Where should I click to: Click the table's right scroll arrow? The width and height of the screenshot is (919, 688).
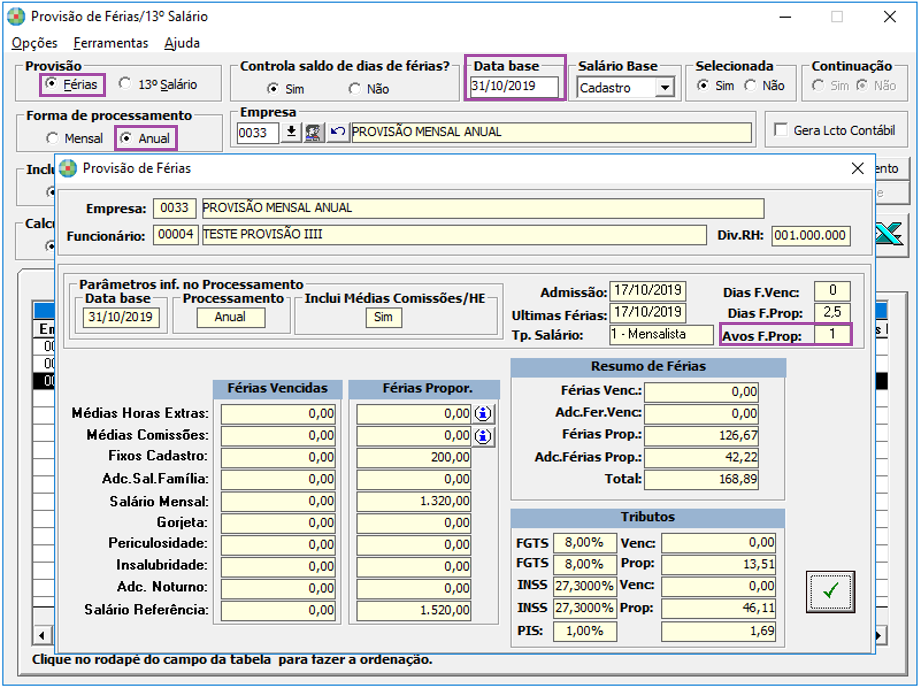coord(880,635)
